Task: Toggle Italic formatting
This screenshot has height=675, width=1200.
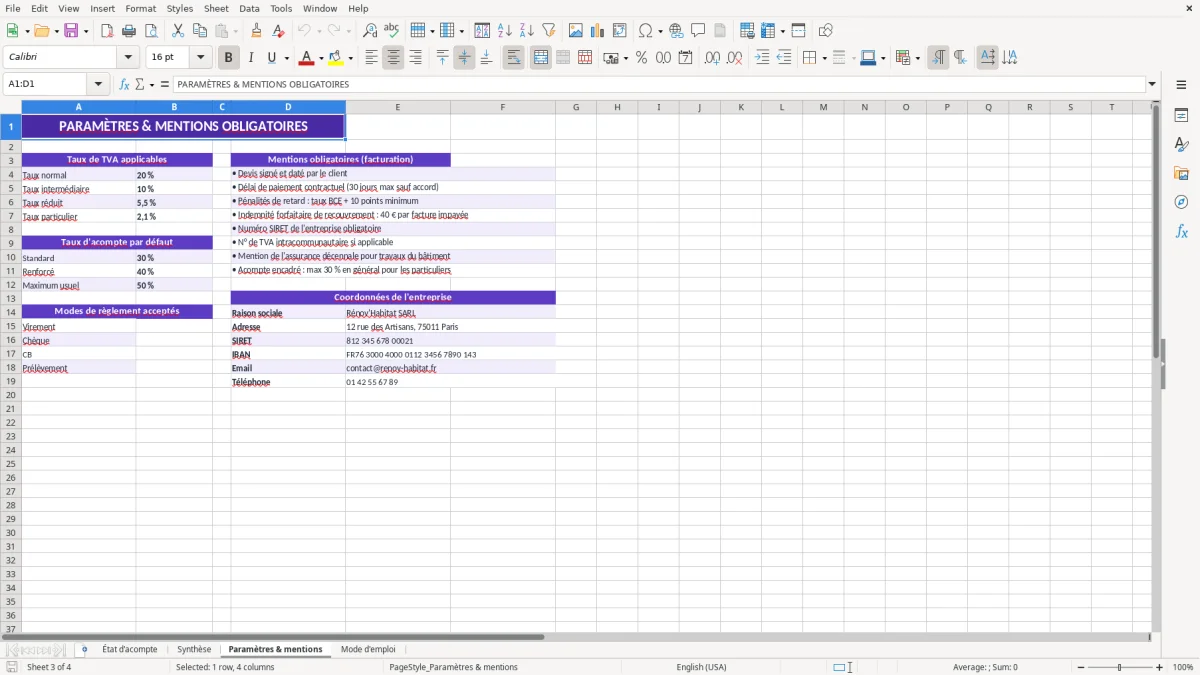Action: pyautogui.click(x=251, y=58)
